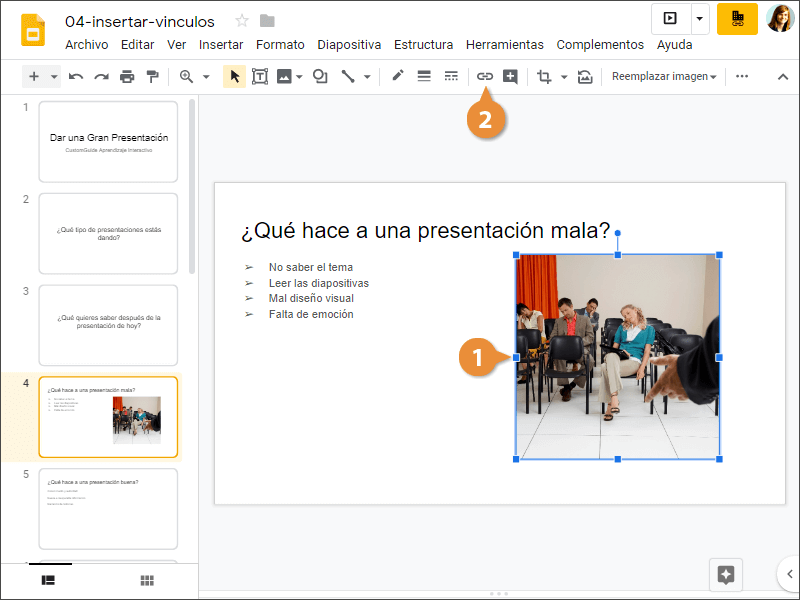
Task: Click the border color pencil icon
Action: point(397,76)
